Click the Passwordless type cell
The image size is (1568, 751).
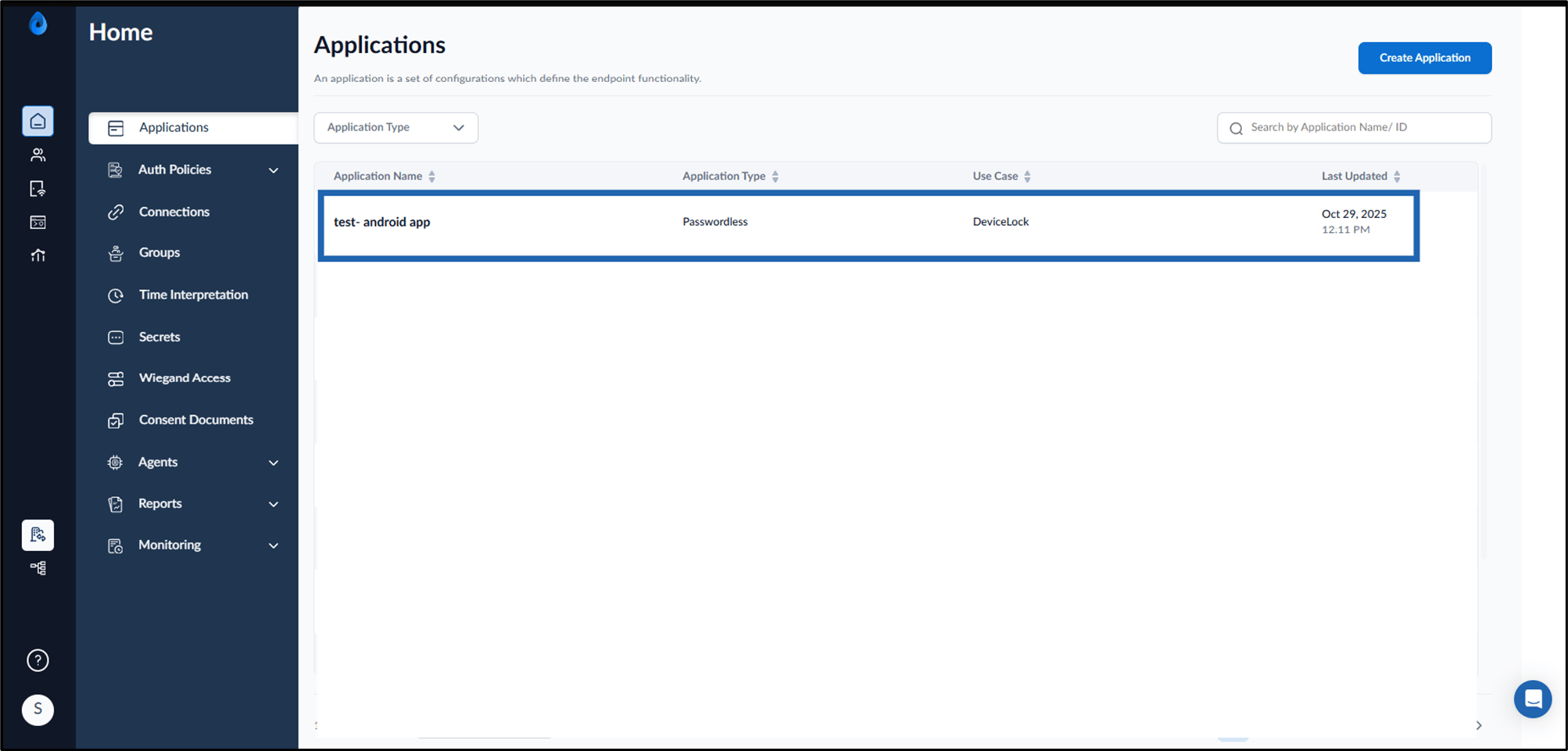point(714,222)
